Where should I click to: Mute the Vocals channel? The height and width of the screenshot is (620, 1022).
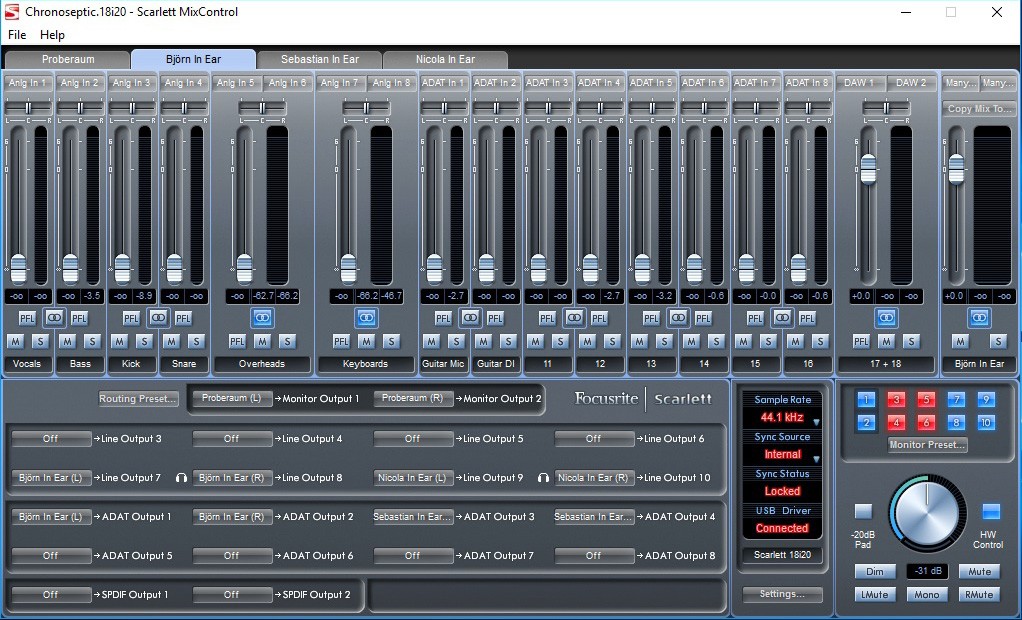tap(16, 341)
